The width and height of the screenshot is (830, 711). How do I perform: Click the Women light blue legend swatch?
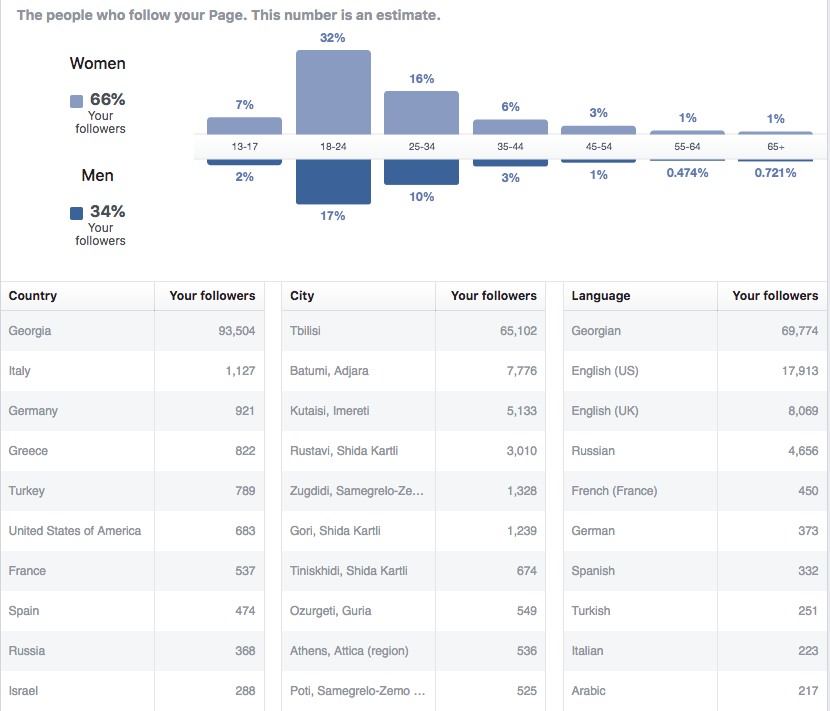(76, 101)
